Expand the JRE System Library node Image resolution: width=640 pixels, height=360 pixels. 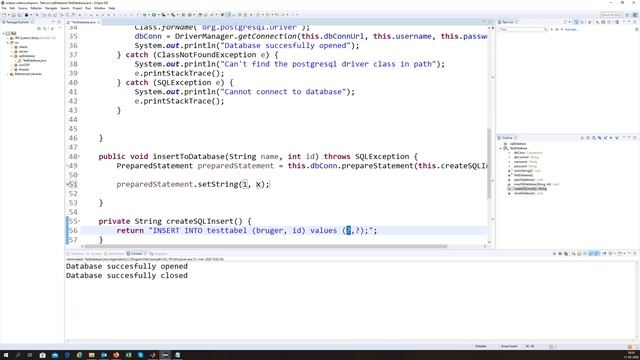(8, 38)
